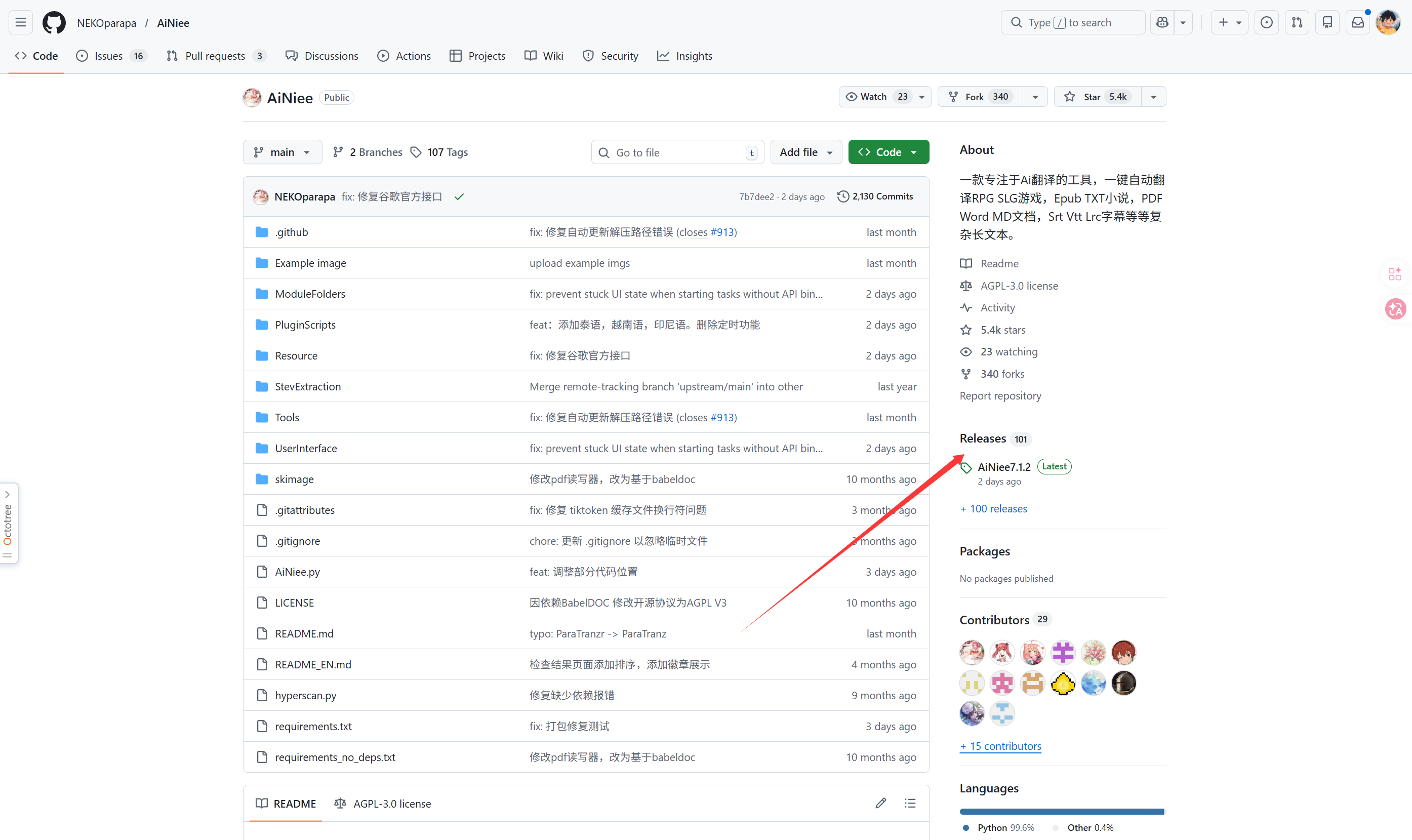This screenshot has width=1412, height=840.
Task: Click the issues icon in header
Action: [1266, 23]
